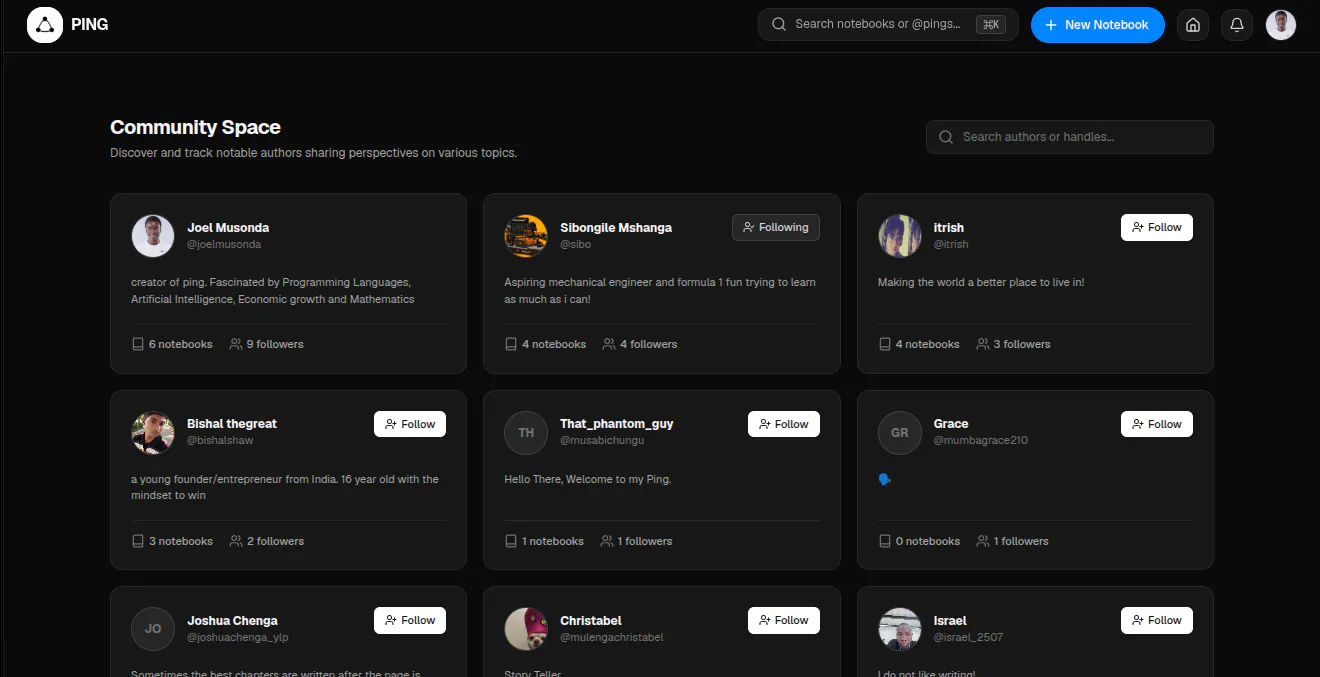Focus the Search notebooks or @pings field

[888, 25]
